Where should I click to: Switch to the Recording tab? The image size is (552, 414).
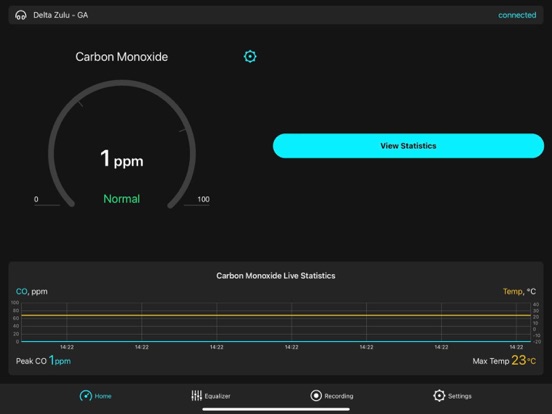point(332,396)
